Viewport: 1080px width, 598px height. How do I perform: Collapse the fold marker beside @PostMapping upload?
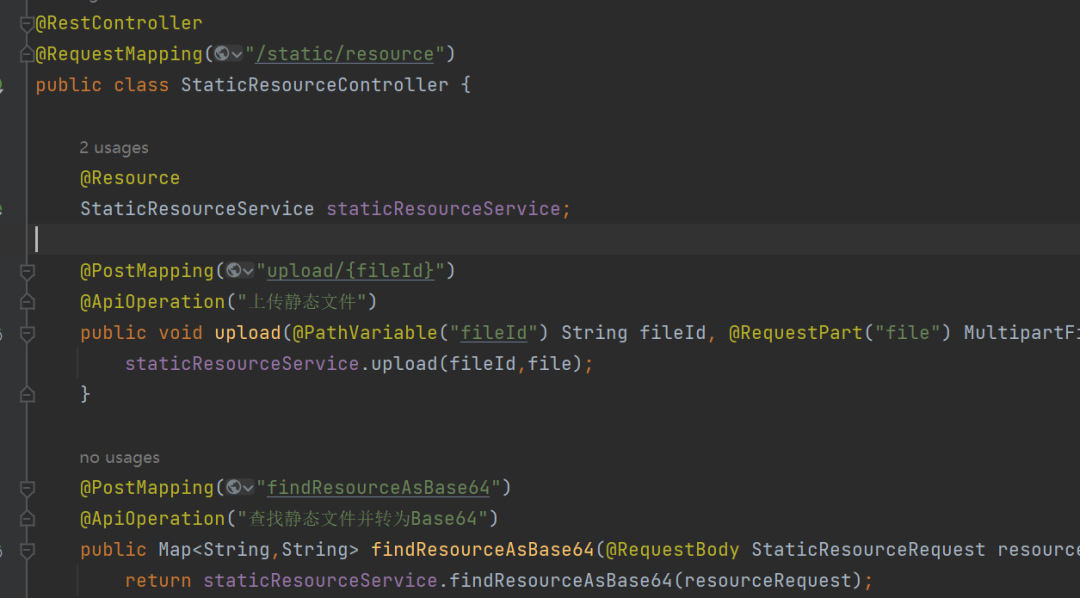[x=27, y=271]
